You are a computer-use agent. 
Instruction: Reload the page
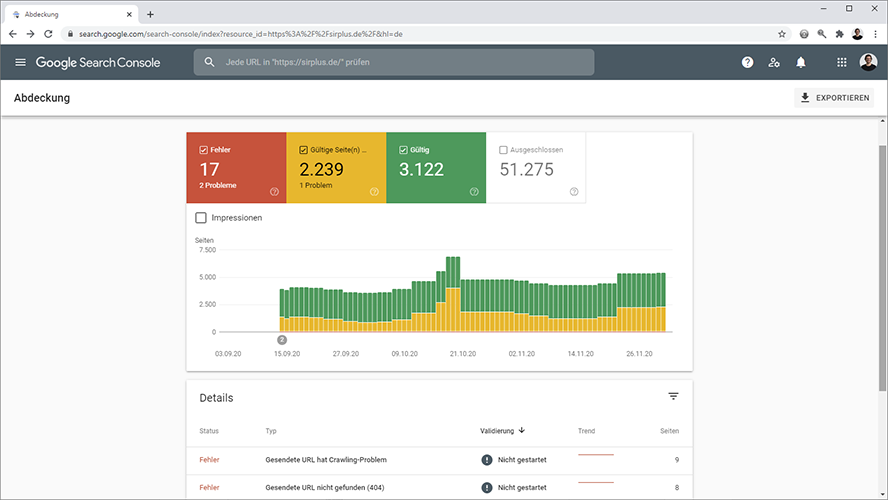coord(48,34)
